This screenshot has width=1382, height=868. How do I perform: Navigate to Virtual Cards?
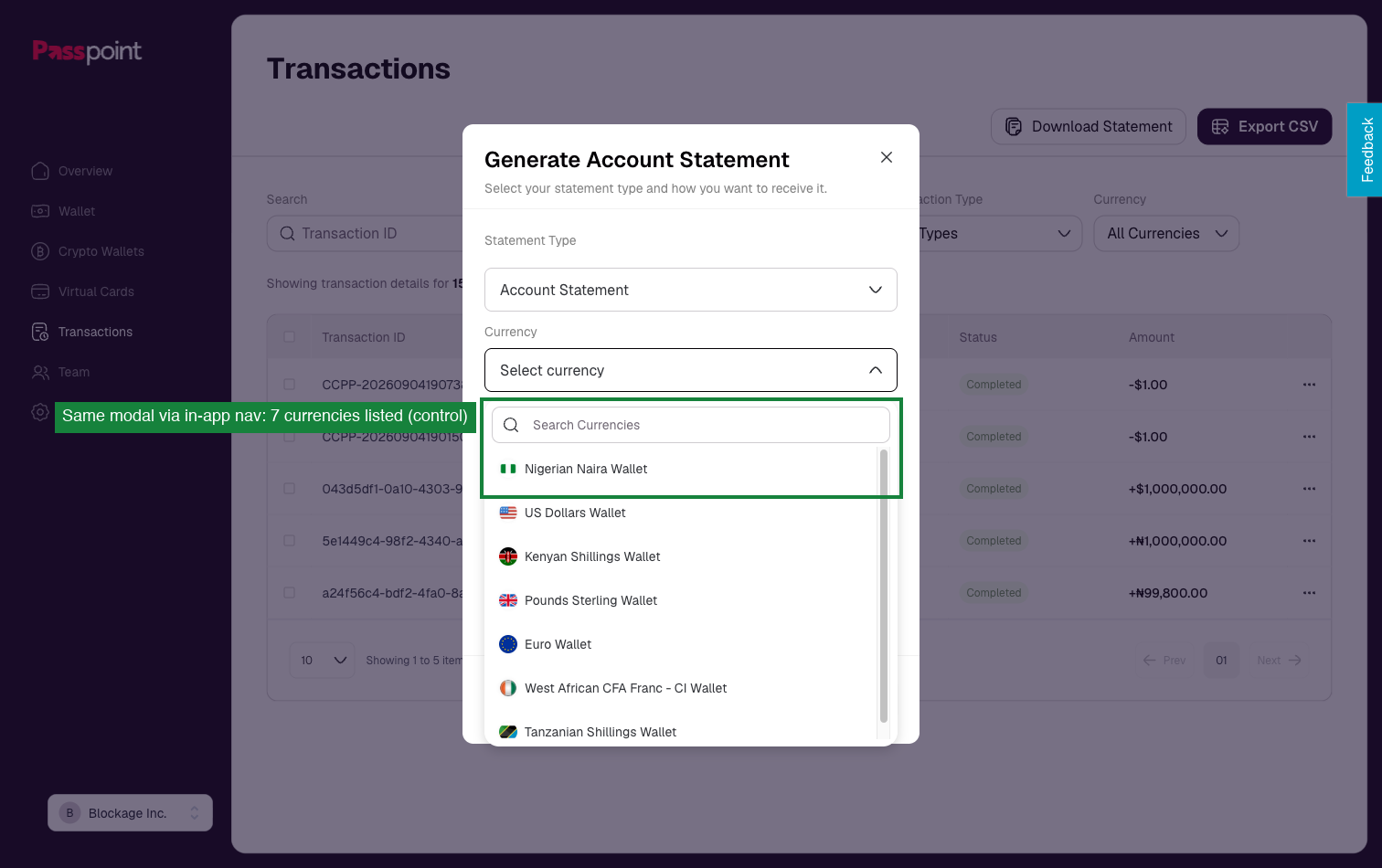tap(96, 291)
